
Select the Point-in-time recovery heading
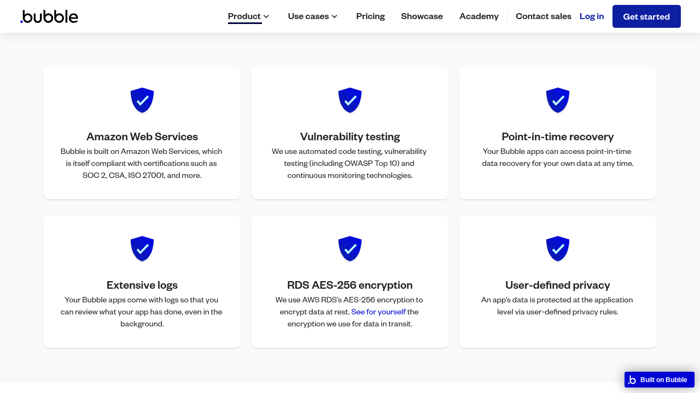[558, 137]
